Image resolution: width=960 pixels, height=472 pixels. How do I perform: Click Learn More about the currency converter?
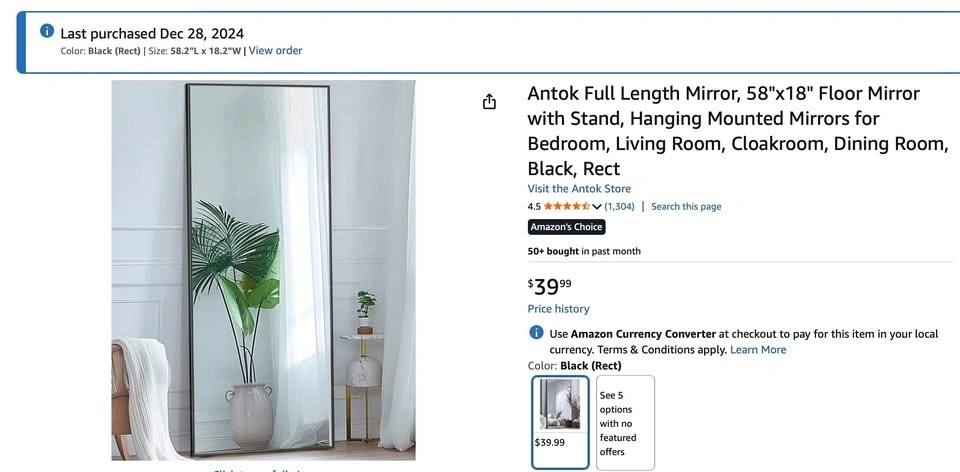(758, 350)
